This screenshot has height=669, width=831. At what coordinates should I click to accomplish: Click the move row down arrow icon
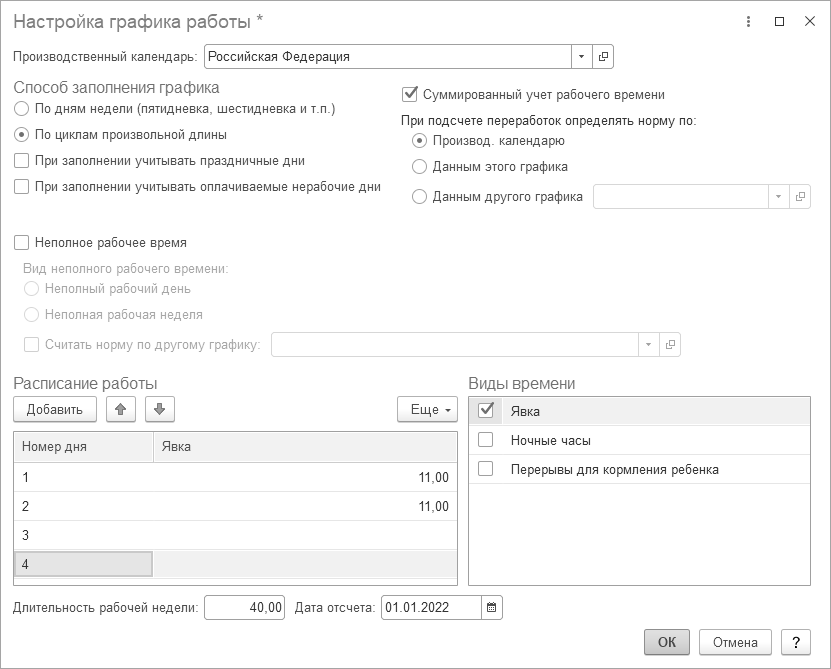(160, 409)
